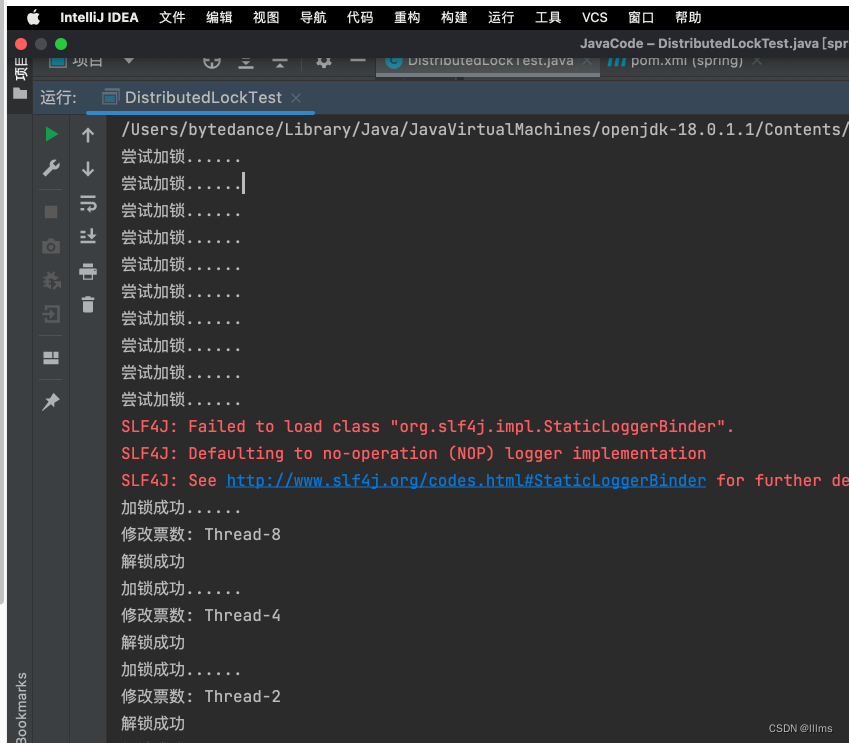The width and height of the screenshot is (849, 743).
Task: Click the camera thread dump icon
Action: pyautogui.click(x=51, y=247)
